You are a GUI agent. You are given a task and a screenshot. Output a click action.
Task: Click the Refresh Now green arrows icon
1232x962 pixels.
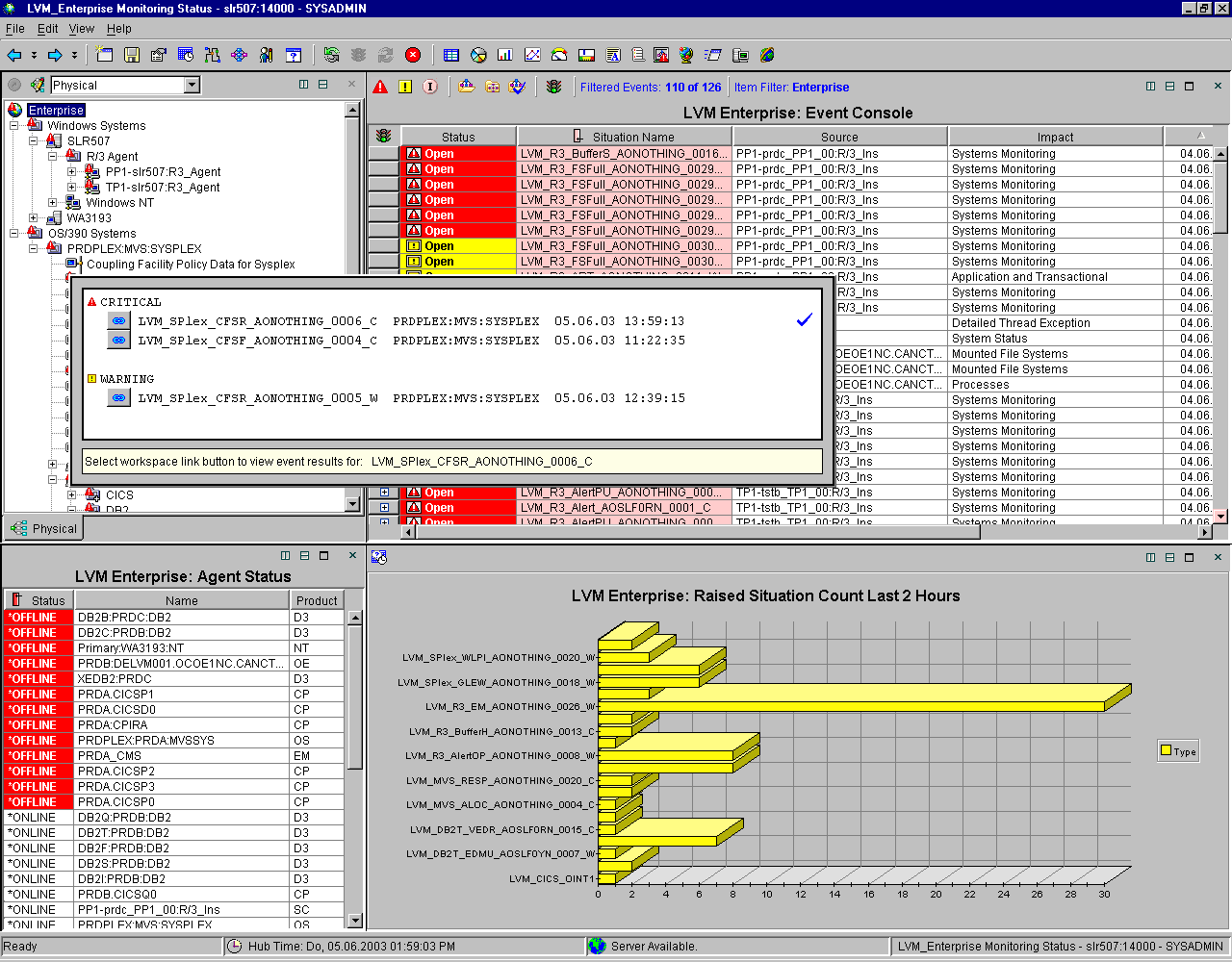[x=332, y=55]
